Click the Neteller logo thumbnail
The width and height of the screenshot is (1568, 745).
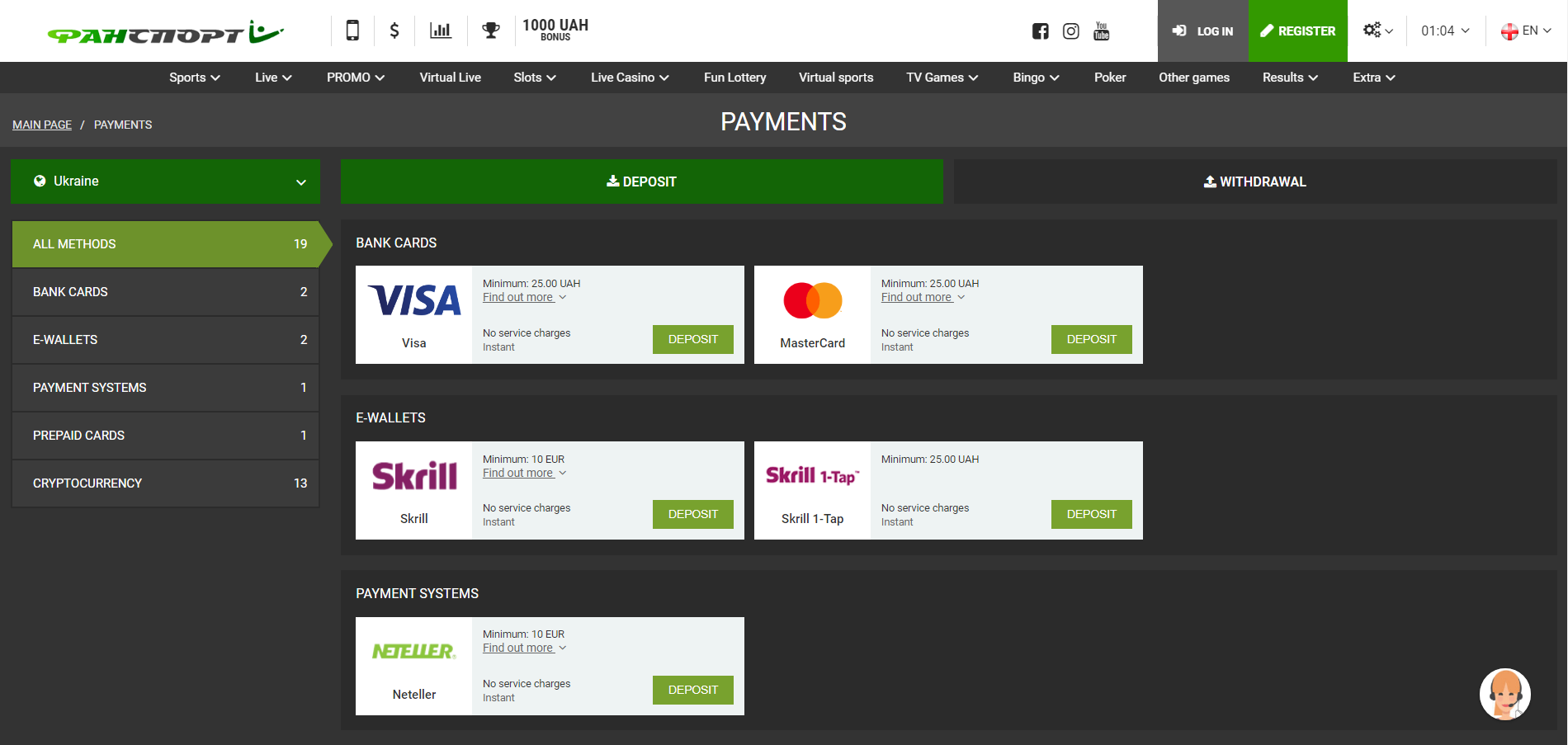[414, 652]
